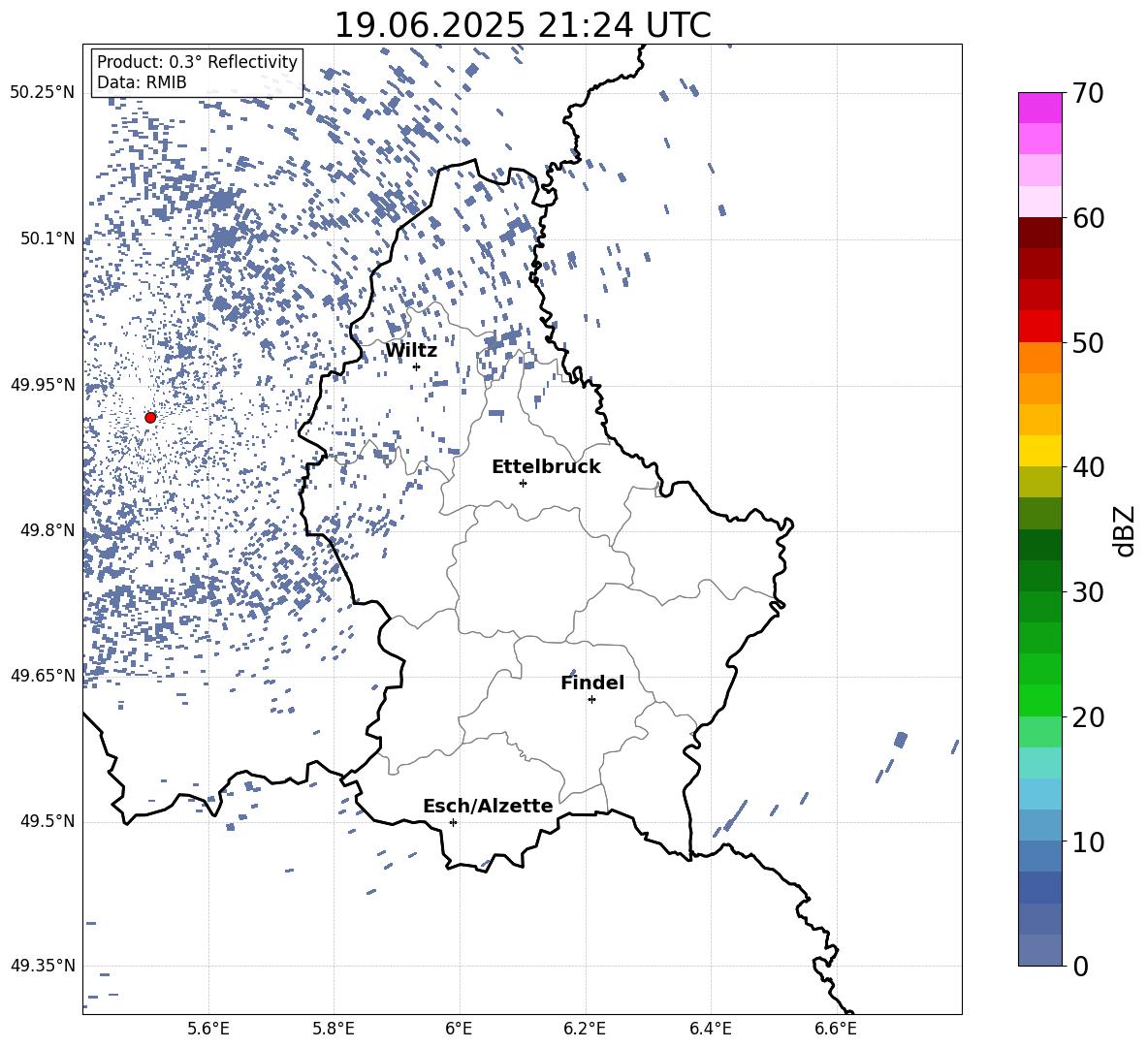Click the 40 colorbar tick label
The height and width of the screenshot is (1048, 1148).
point(1088,467)
